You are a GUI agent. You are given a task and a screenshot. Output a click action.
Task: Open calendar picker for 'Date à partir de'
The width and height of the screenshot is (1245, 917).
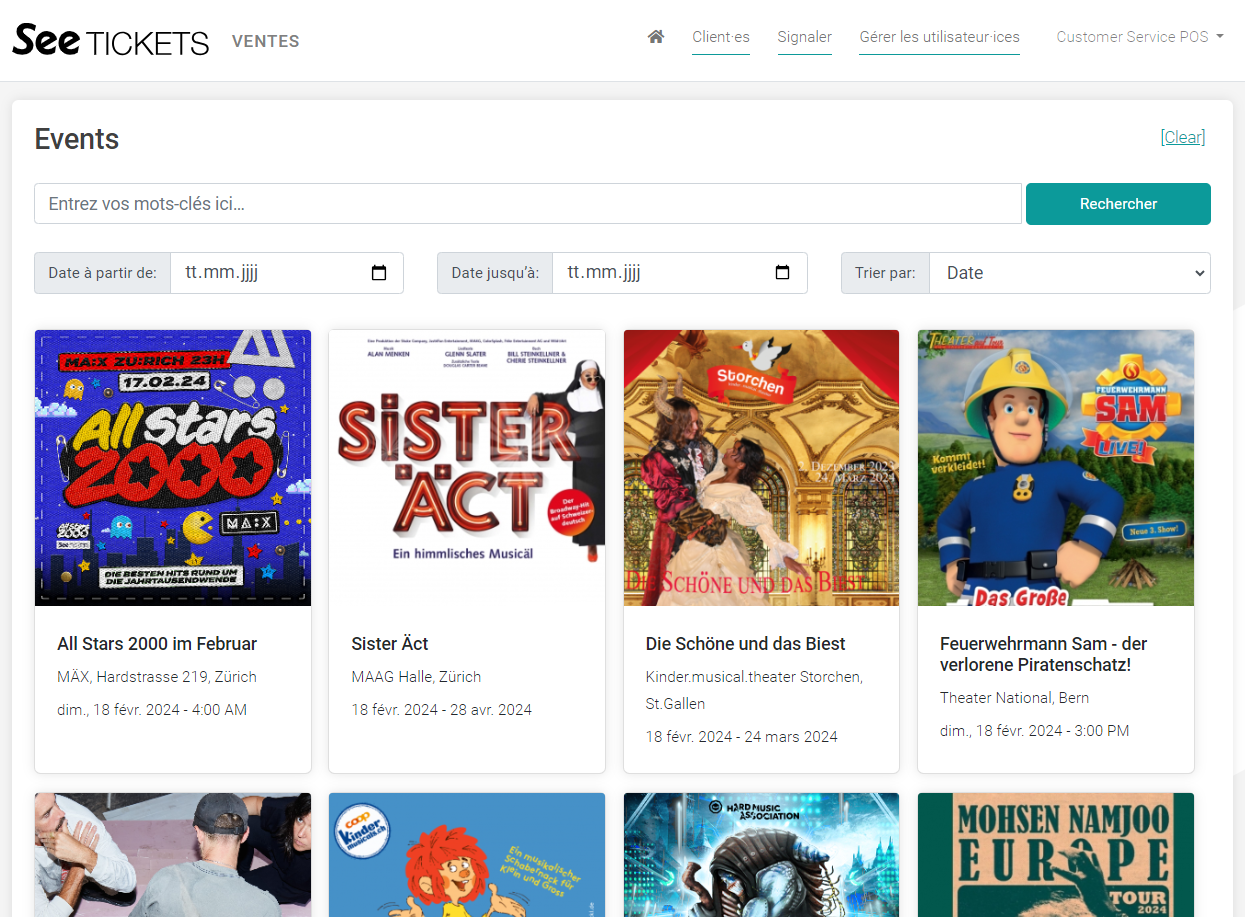point(379,273)
